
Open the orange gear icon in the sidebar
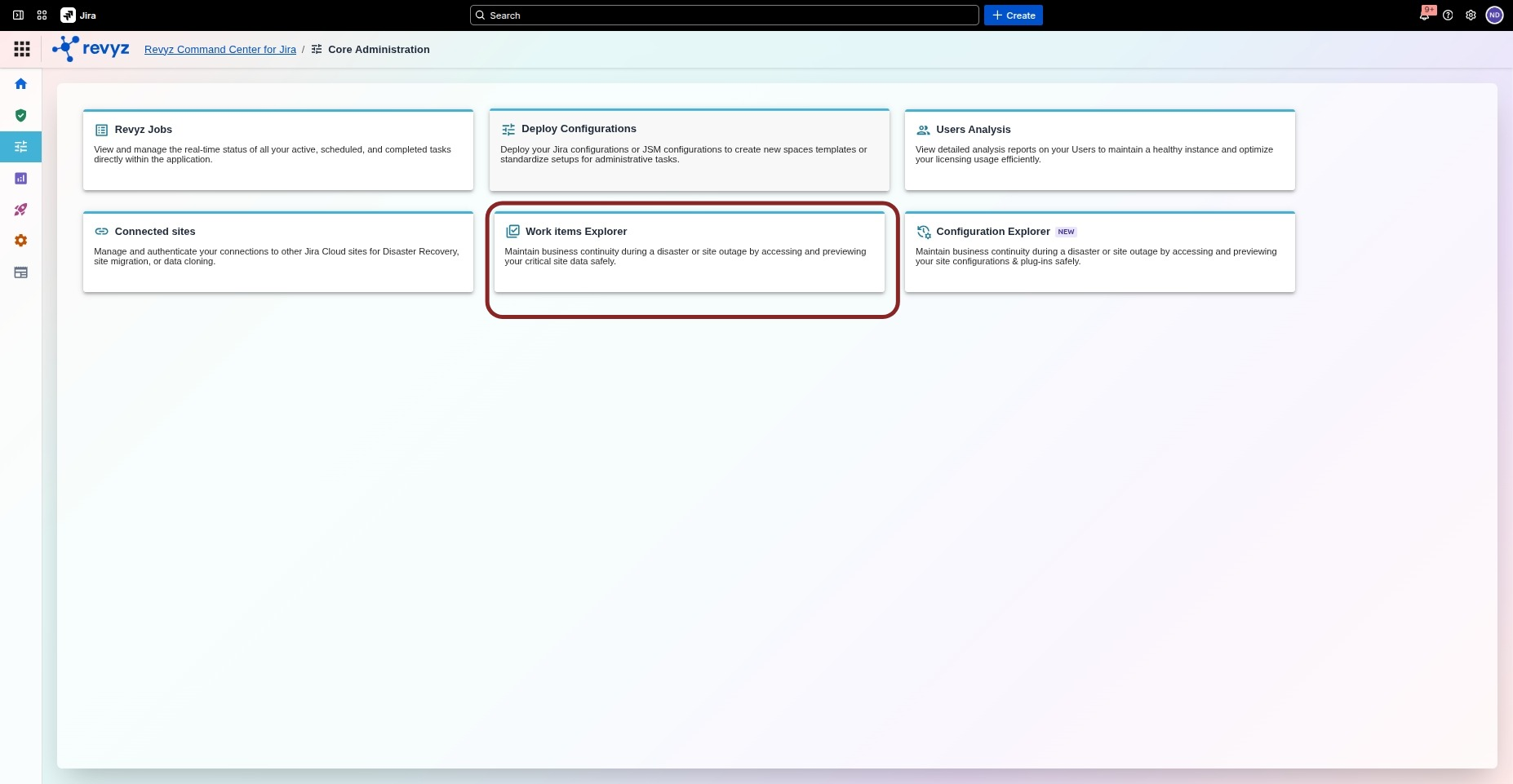click(x=21, y=241)
